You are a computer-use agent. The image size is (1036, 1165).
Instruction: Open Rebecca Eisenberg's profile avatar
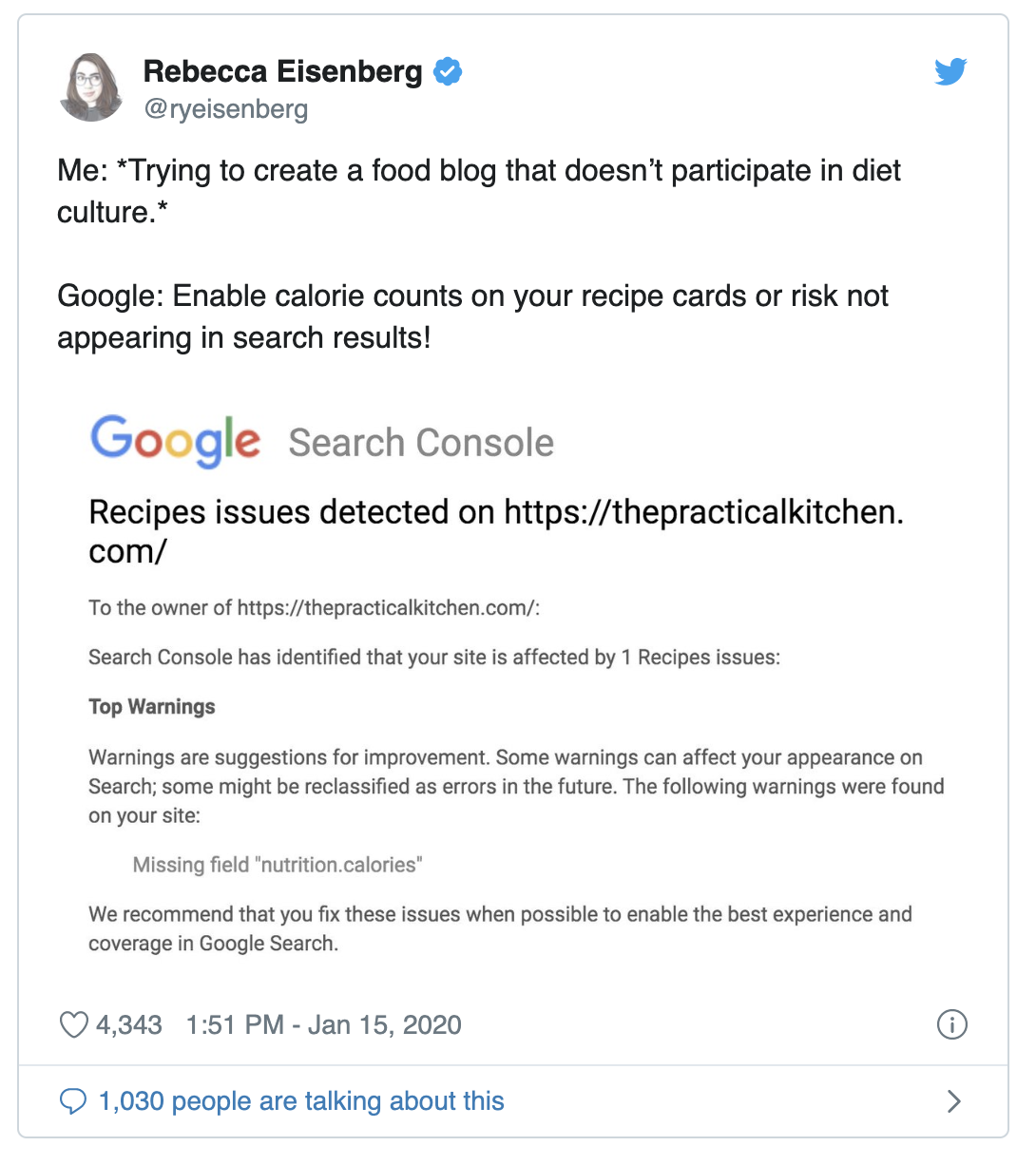tap(92, 87)
